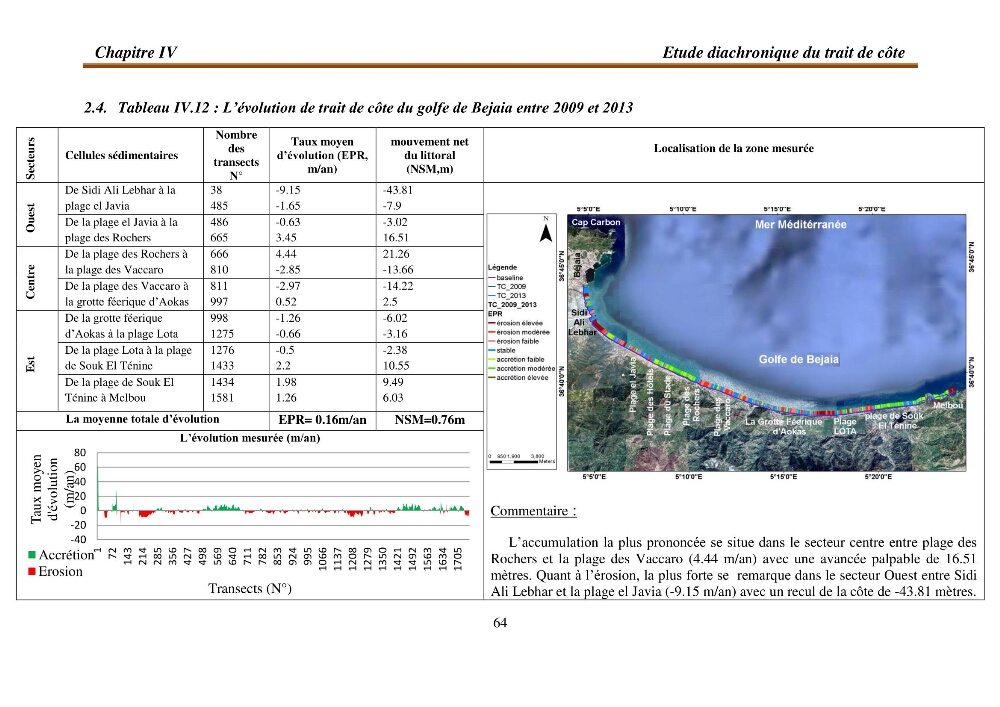1000x707 pixels.
Task: Click the '-1.65' EPR value
Action: (288, 206)
